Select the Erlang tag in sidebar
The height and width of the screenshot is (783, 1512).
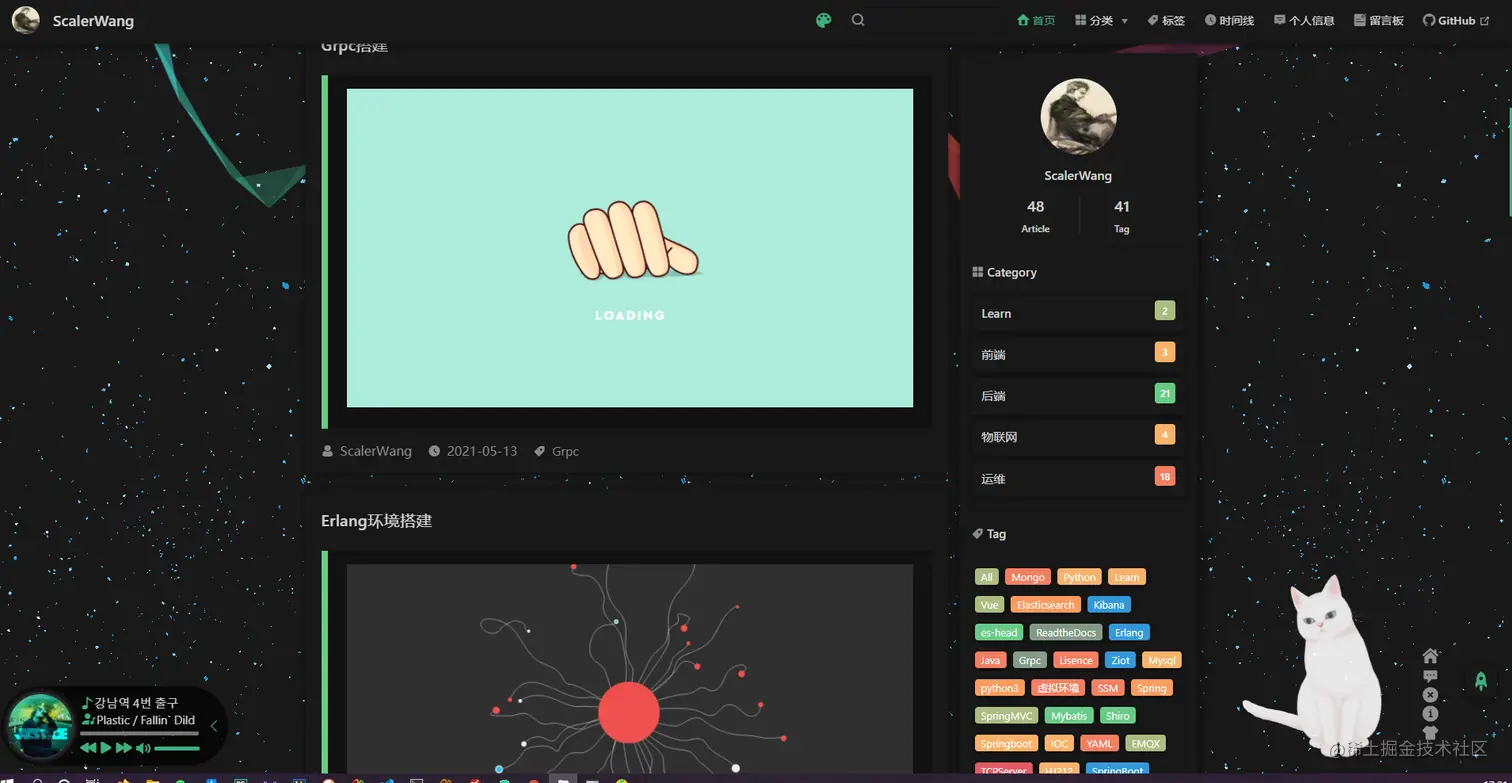pyautogui.click(x=1129, y=632)
